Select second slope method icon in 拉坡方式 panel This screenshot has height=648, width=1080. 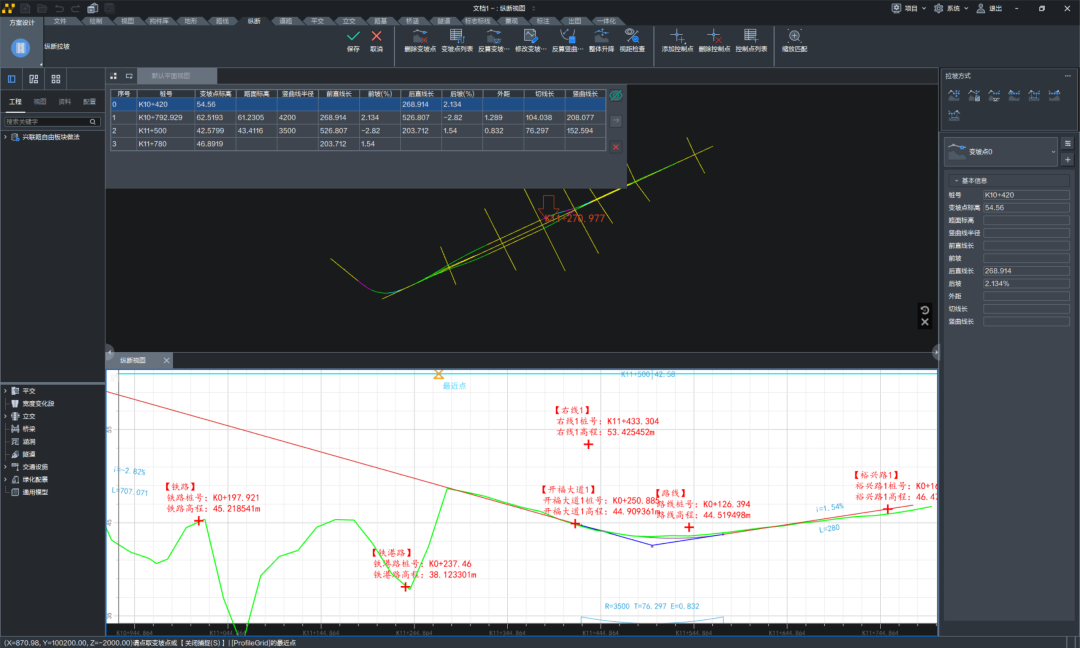974,96
